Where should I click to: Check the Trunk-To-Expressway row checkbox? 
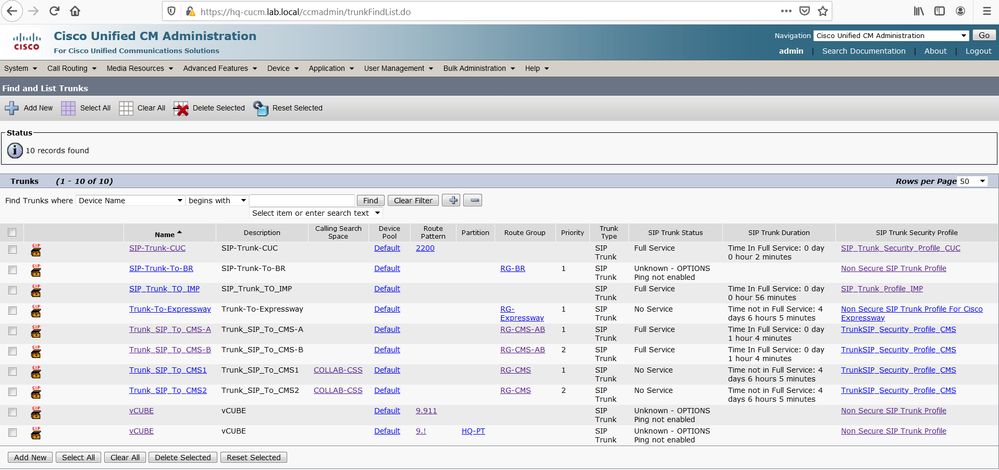tap(12, 311)
